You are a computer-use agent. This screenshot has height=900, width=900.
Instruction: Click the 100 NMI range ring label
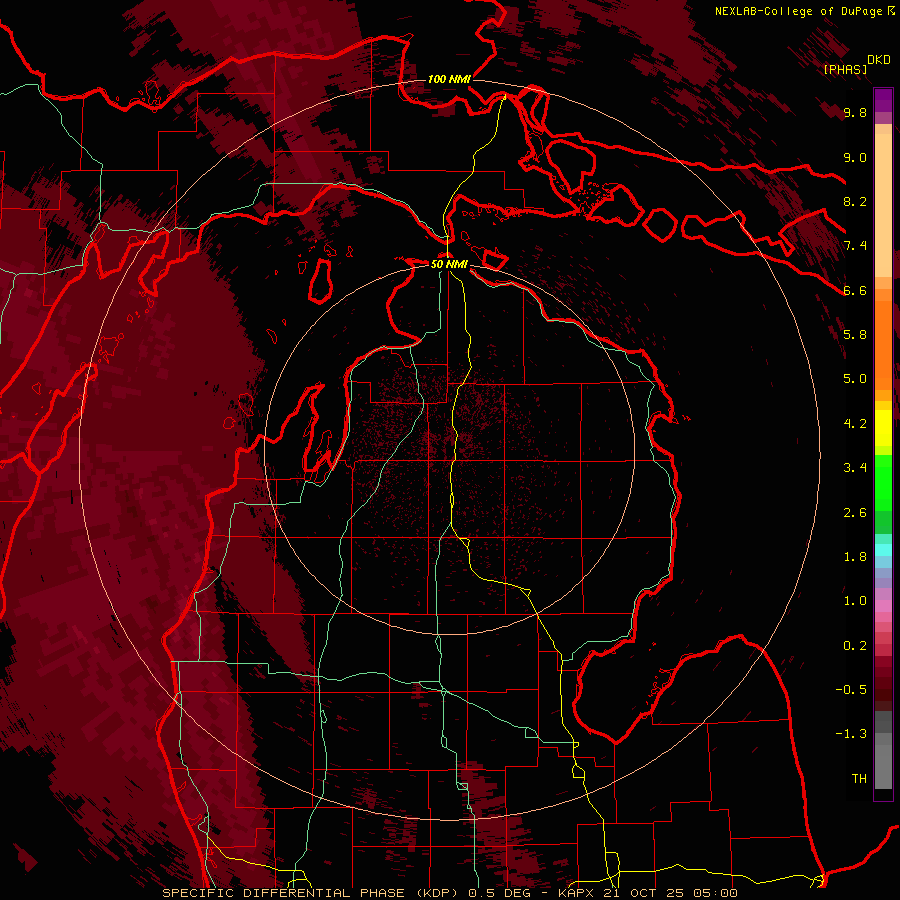pos(449,79)
